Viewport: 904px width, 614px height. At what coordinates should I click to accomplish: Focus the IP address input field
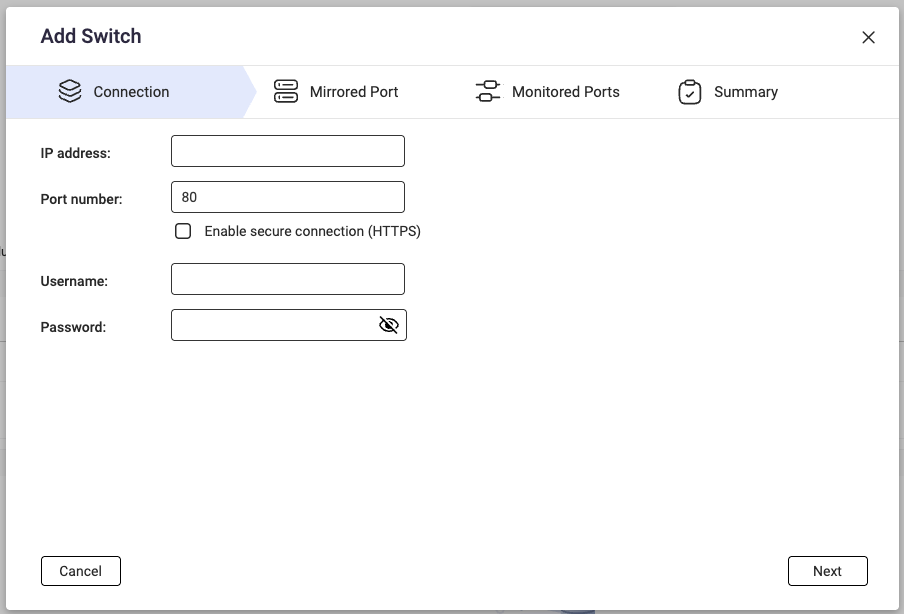[288, 151]
